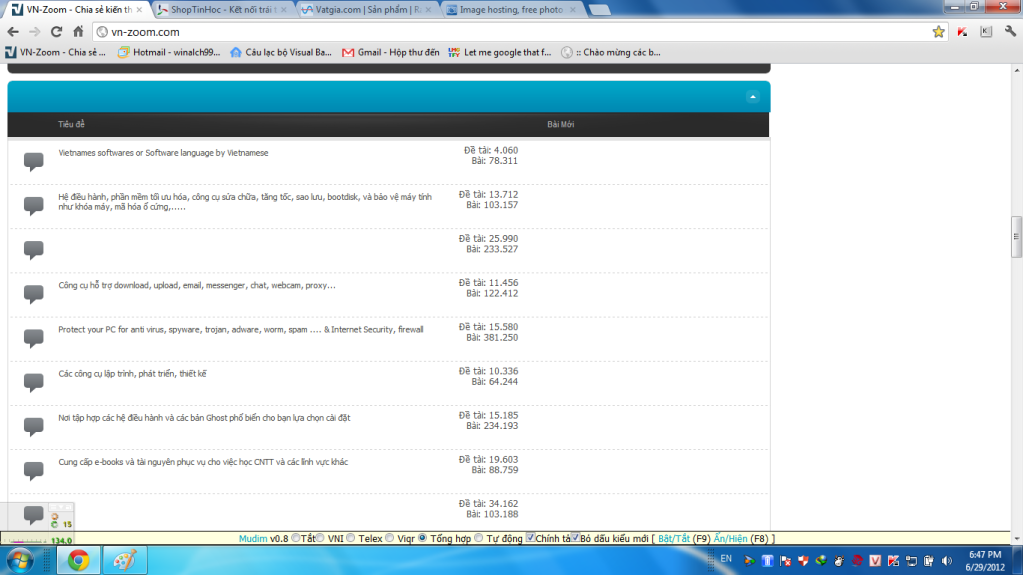1023x575 pixels.
Task: Click the page's vertical scrollbar thumb
Action: pos(1016,236)
